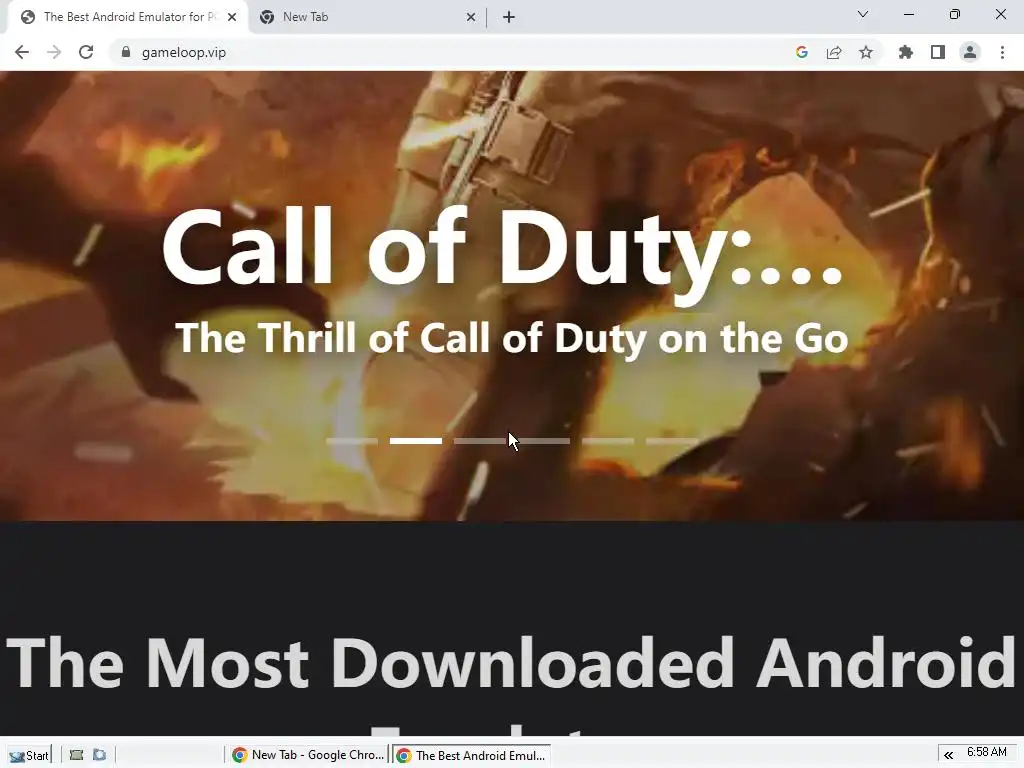The height and width of the screenshot is (768, 1024).
Task: Open the Extensions puzzle icon
Action: [906, 52]
